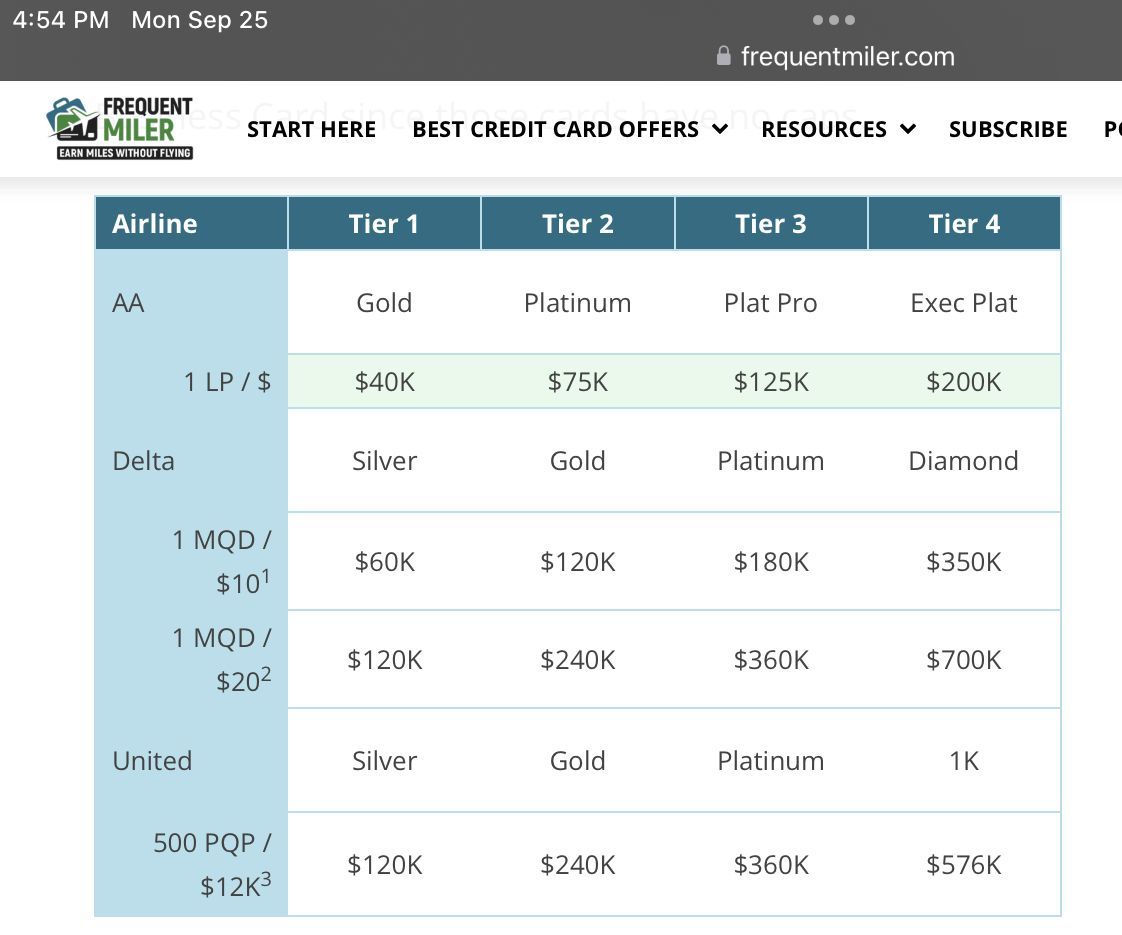Tap the three-dot multitasking indicator
This screenshot has height=935, width=1122.
pos(834,20)
